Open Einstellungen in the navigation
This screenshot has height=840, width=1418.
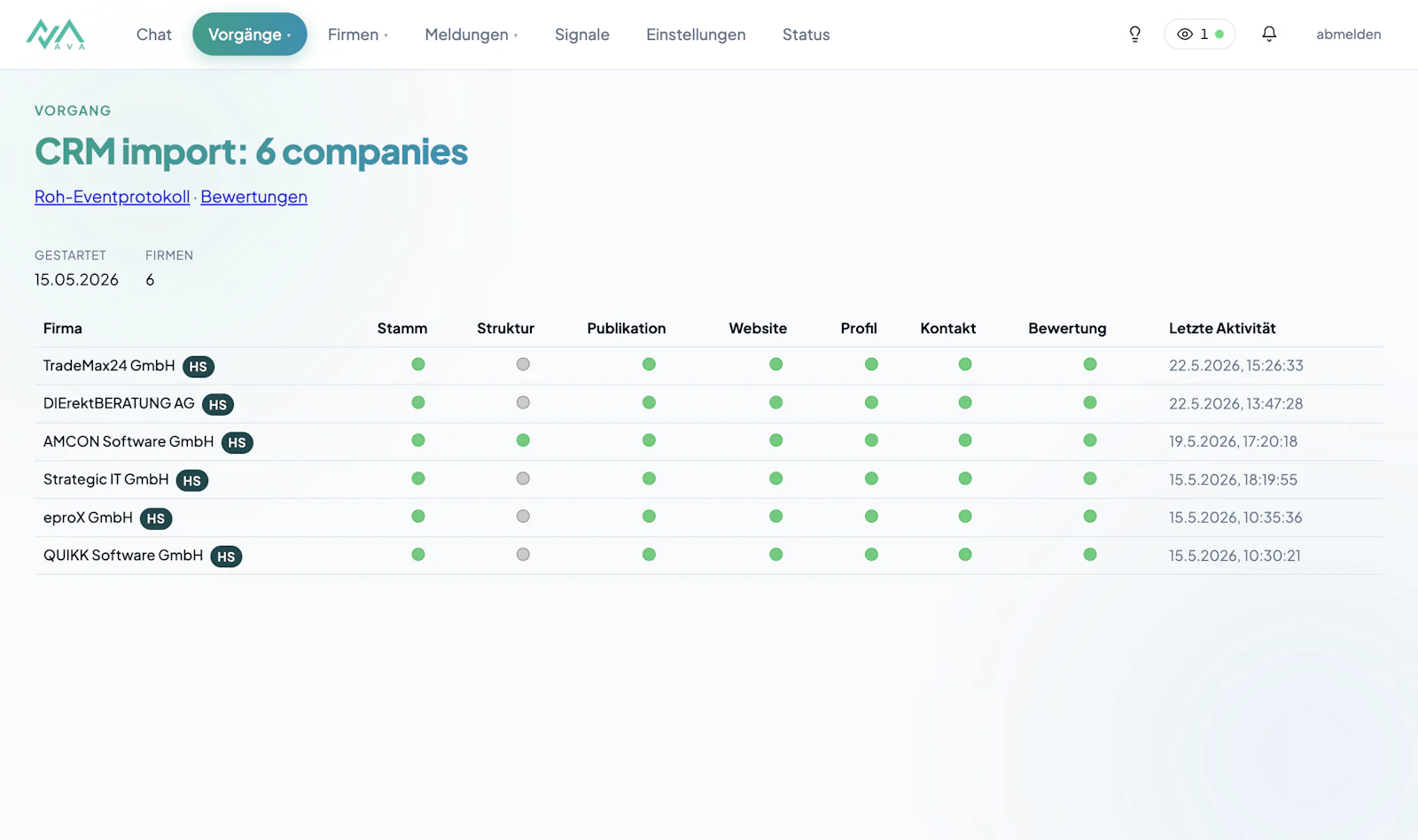tap(696, 35)
